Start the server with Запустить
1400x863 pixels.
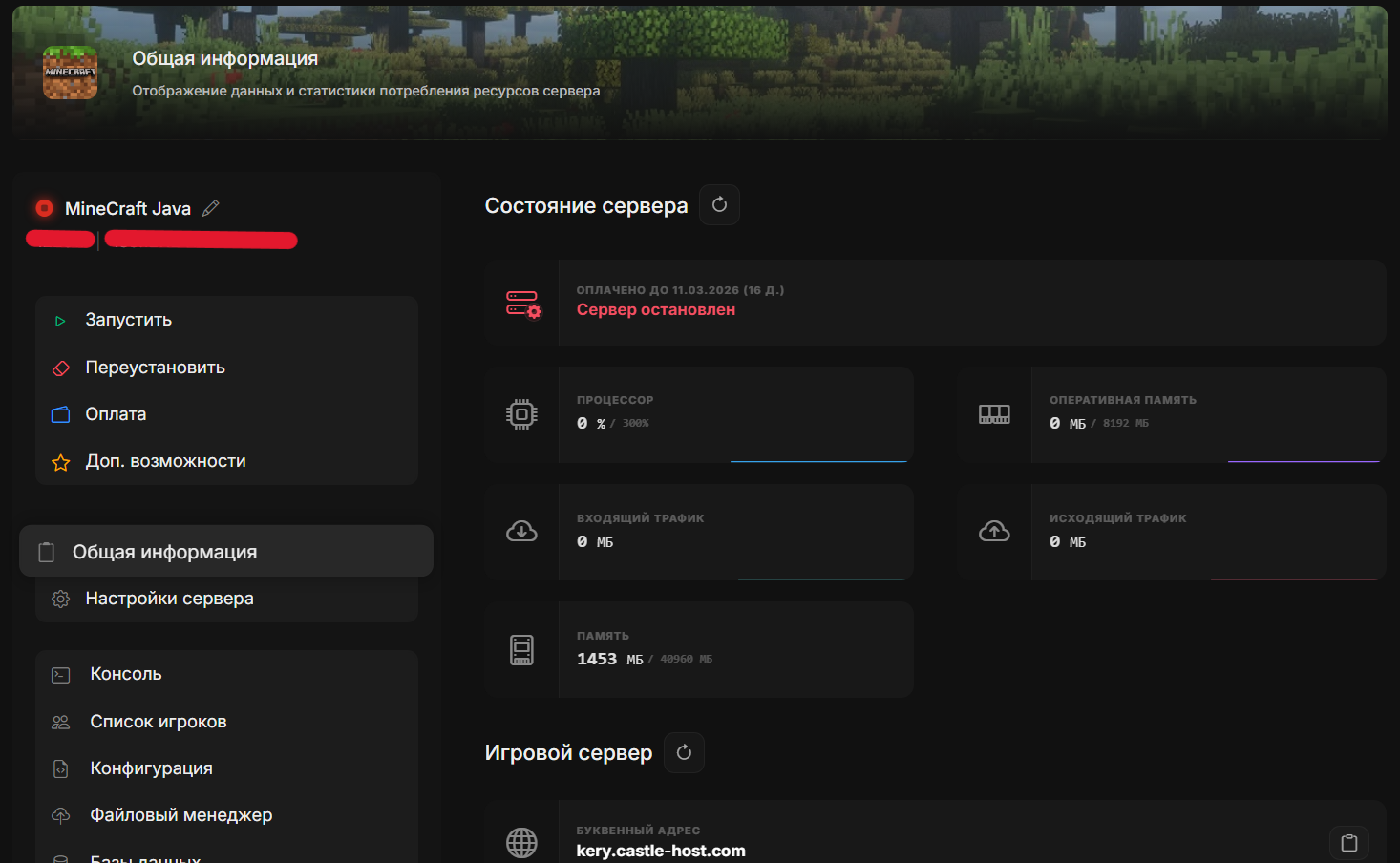point(129,320)
